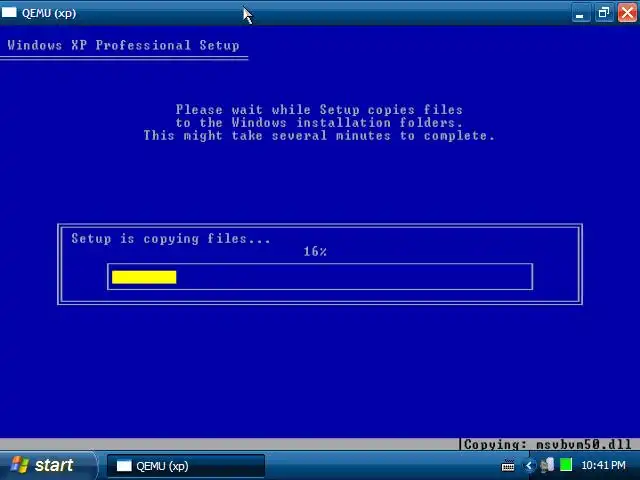
Task: Click the 'Copying: msvbvm50.dll' status text
Action: point(548,444)
